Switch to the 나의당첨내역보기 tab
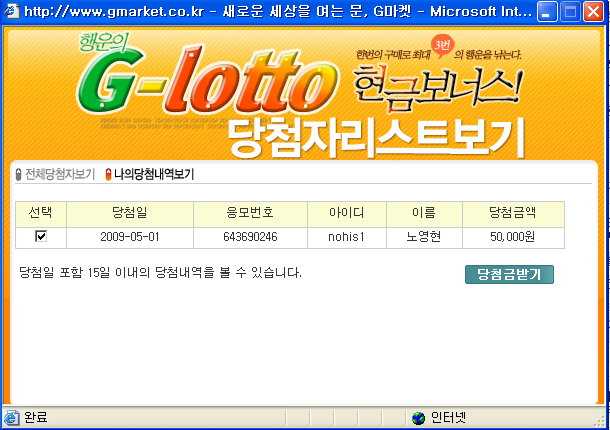Image resolution: width=610 pixels, height=430 pixels. pyautogui.click(x=154, y=174)
